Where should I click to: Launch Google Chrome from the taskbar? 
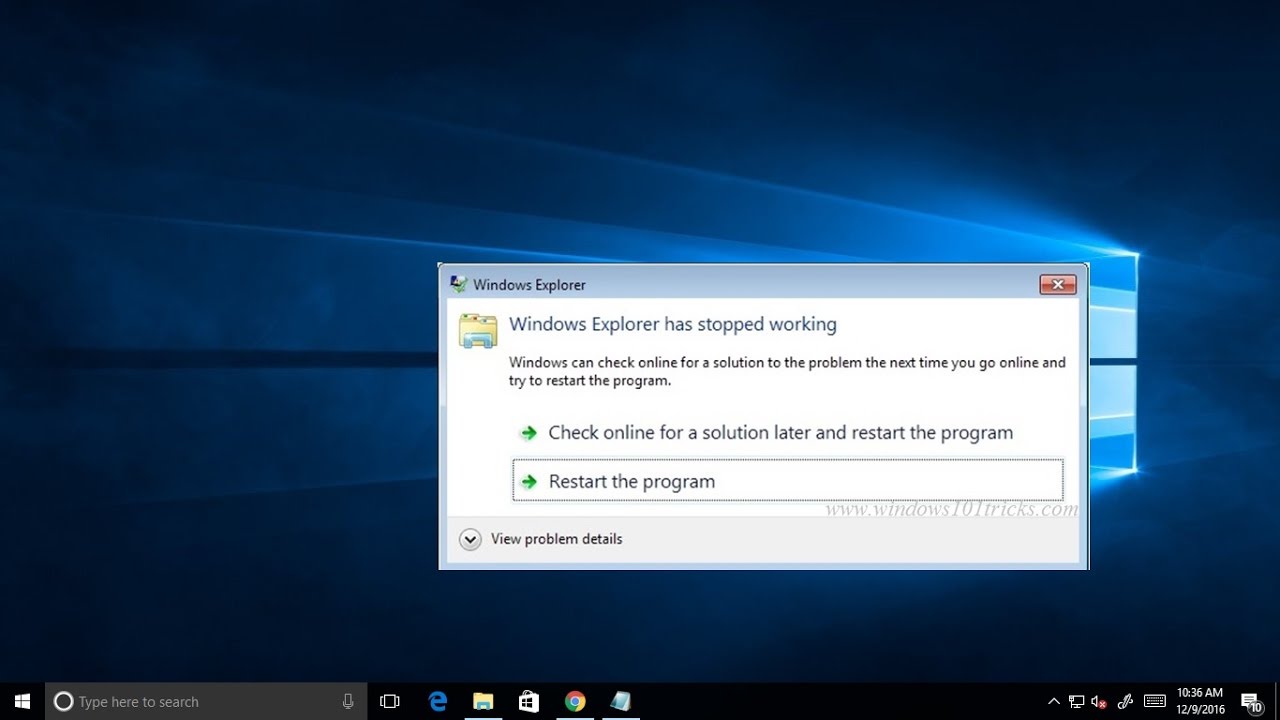point(575,701)
